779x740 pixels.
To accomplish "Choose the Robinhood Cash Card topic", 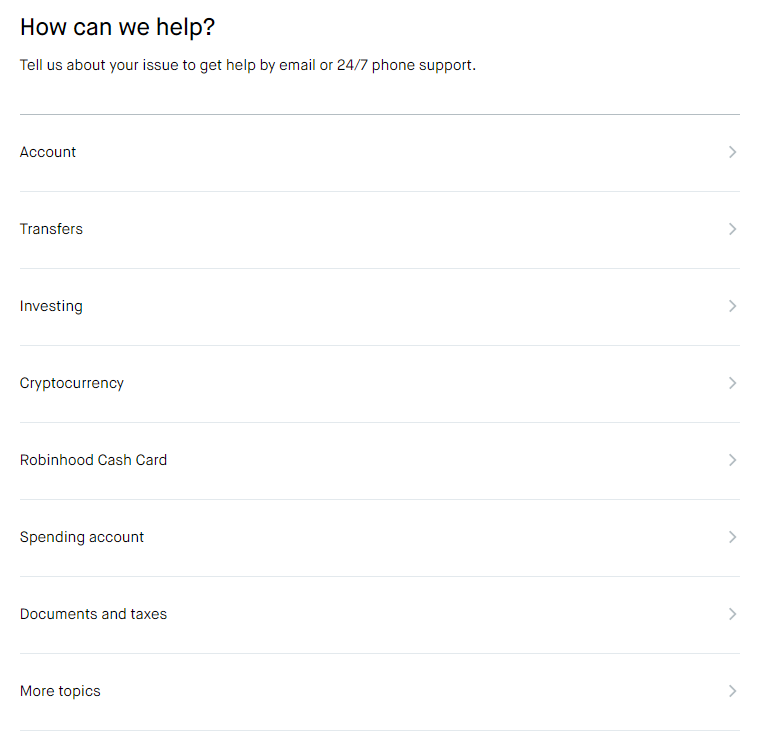I will (x=93, y=460).
